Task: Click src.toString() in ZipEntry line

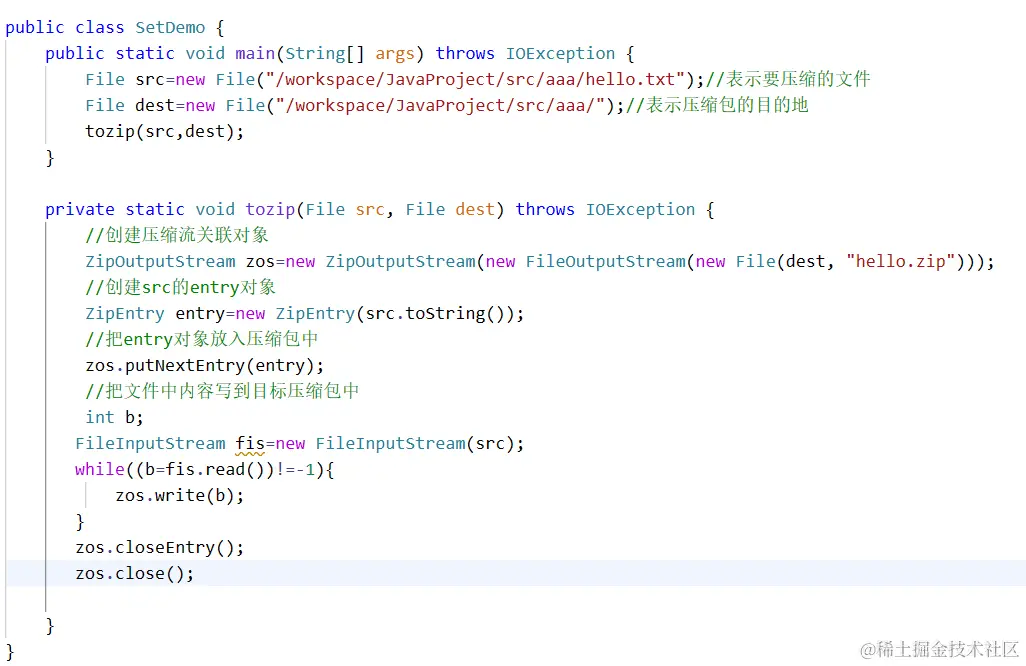Action: (x=435, y=313)
